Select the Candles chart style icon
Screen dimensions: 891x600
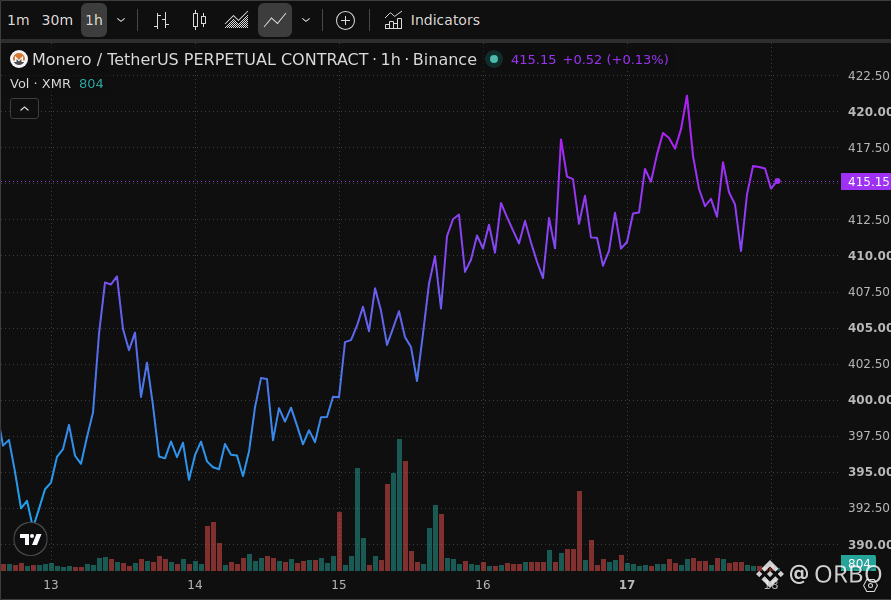199,20
